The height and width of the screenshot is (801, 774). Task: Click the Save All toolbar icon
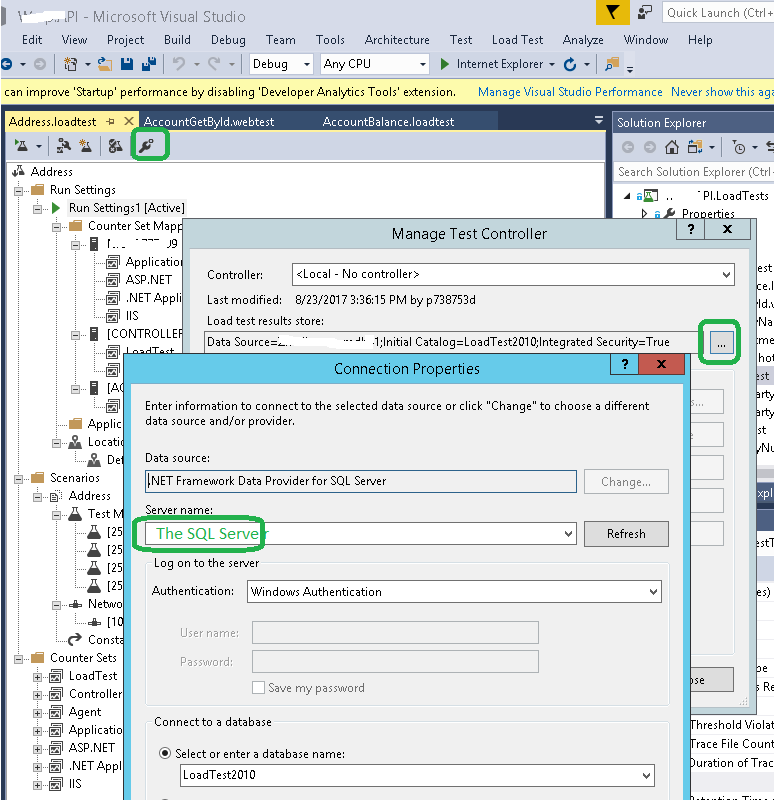click(149, 64)
